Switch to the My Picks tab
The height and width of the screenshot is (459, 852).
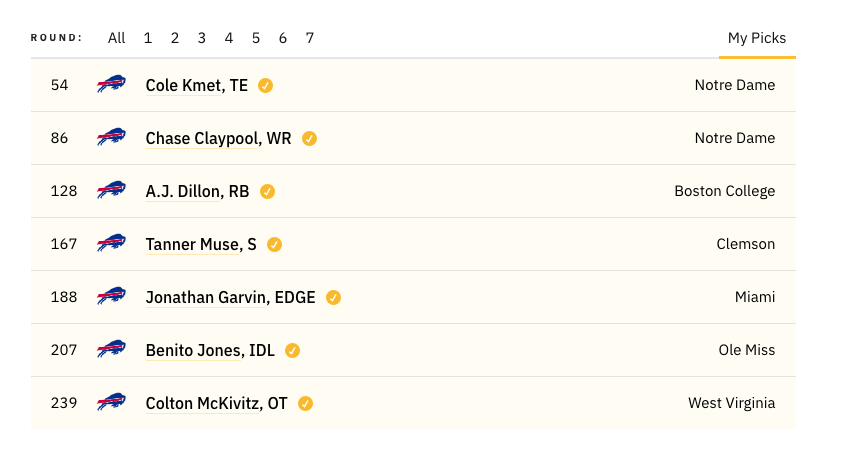click(x=757, y=38)
